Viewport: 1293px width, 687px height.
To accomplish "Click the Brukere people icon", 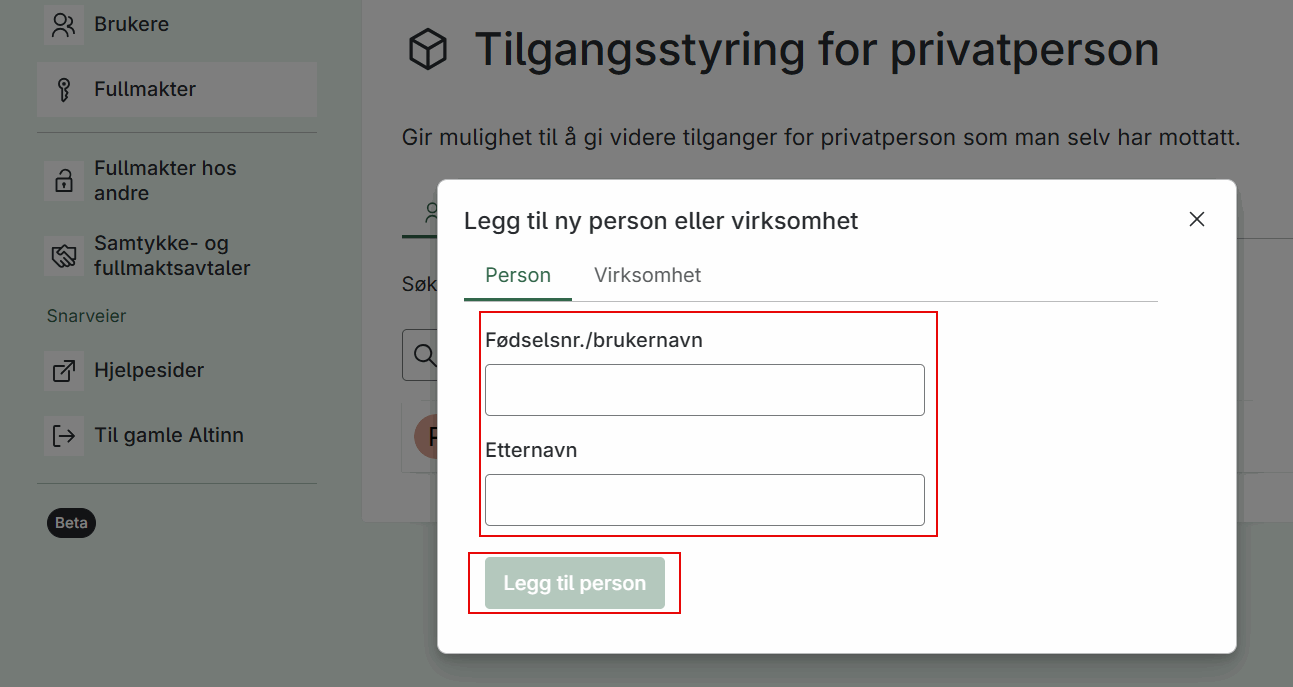I will pos(64,25).
